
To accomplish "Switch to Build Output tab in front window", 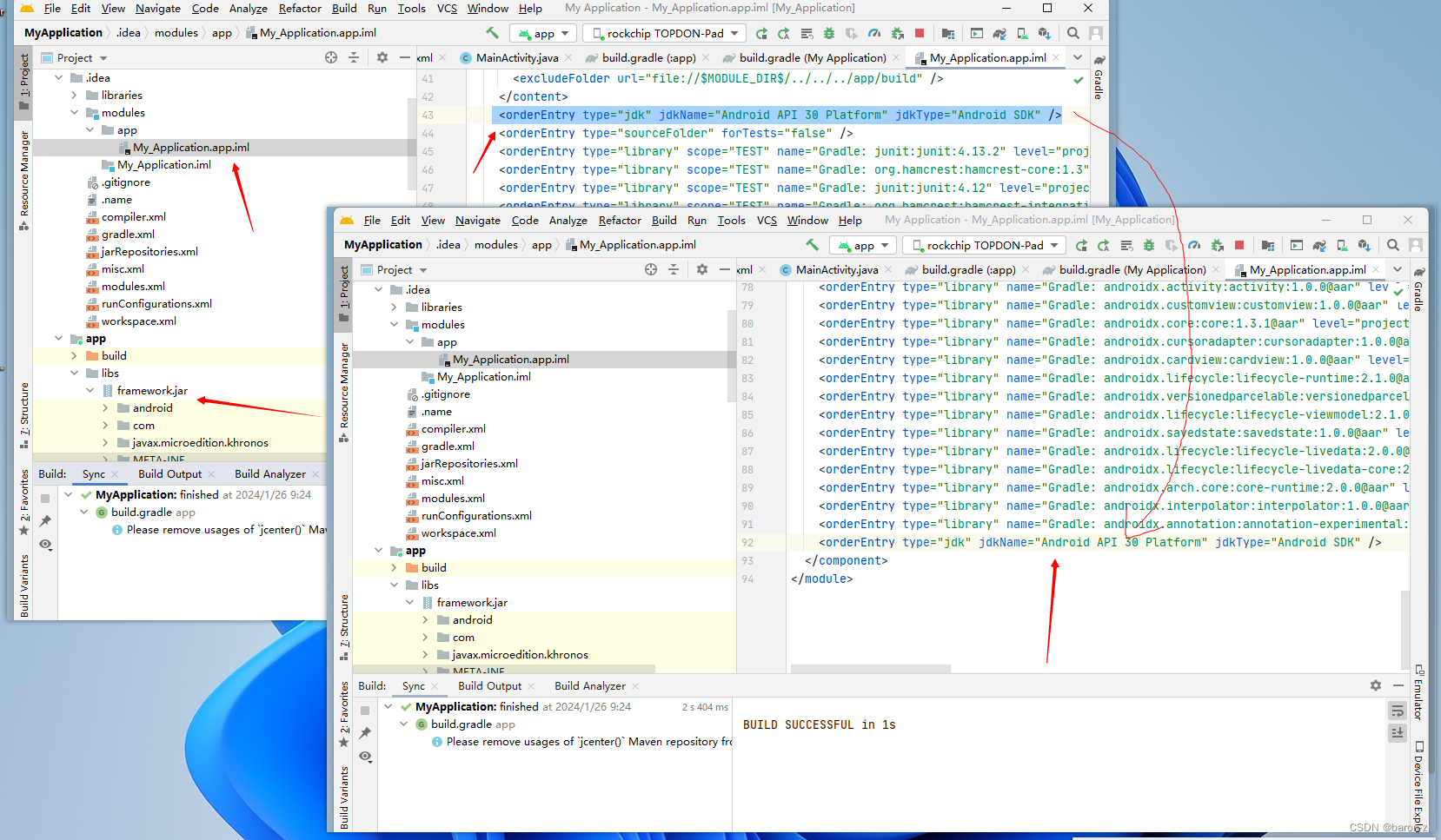I will (489, 686).
